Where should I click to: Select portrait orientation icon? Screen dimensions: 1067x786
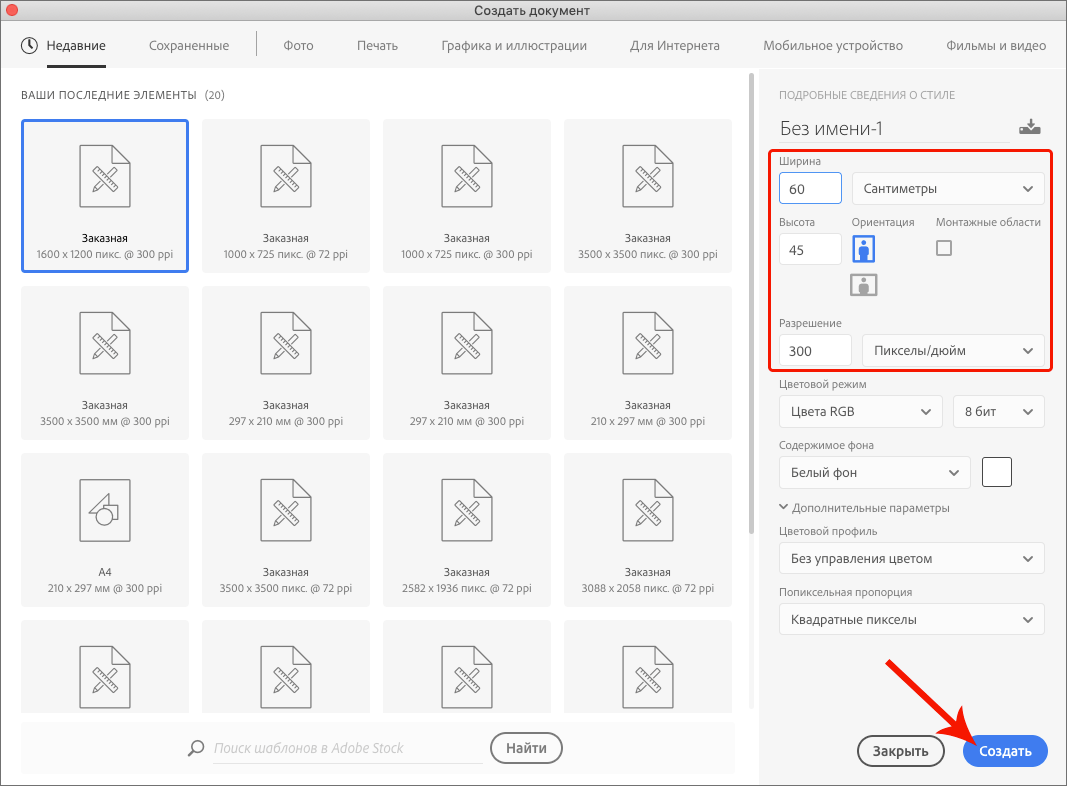click(864, 249)
